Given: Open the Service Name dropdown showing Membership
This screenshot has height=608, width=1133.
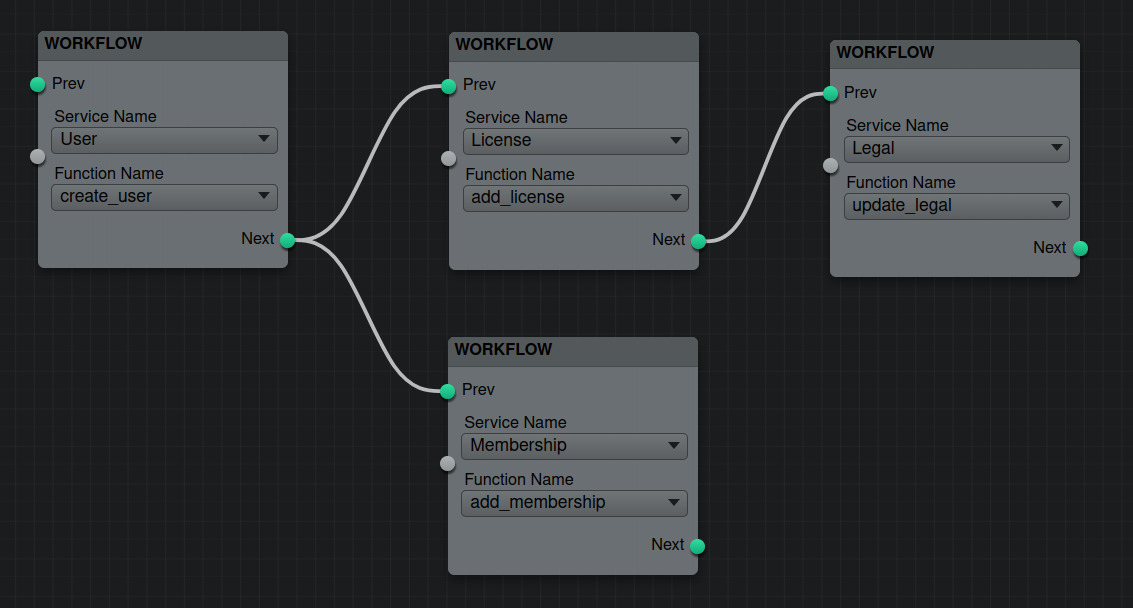Looking at the screenshot, I should click(574, 446).
